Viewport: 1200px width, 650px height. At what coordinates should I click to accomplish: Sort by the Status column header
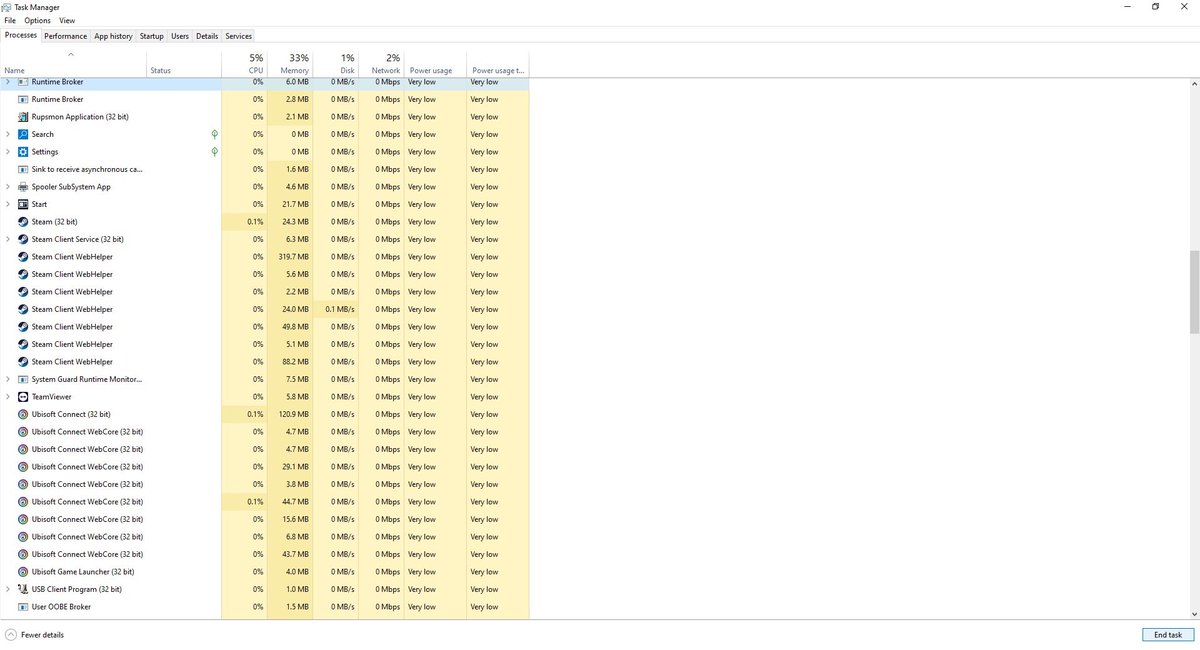coord(184,64)
